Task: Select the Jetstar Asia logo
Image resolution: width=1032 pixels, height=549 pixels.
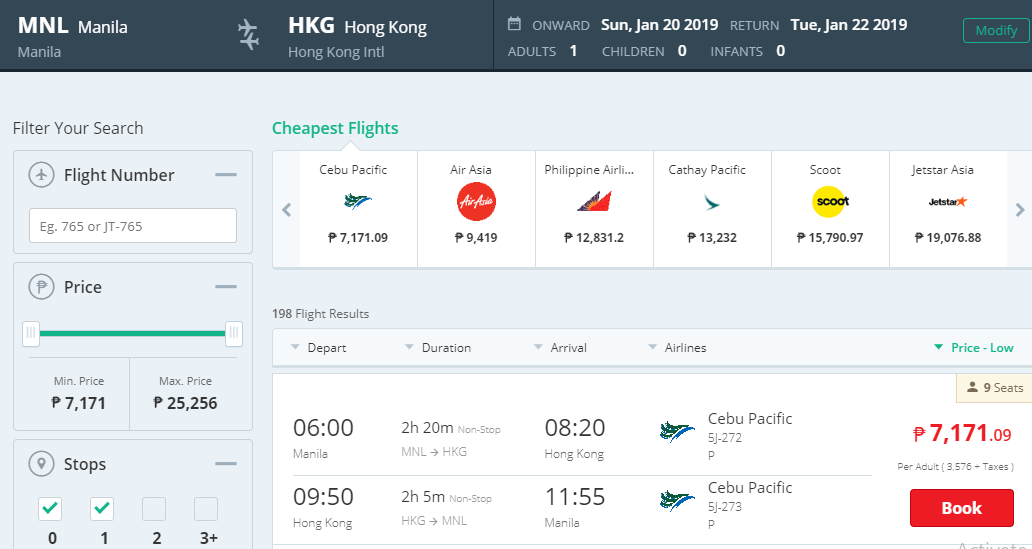Action: [948, 201]
